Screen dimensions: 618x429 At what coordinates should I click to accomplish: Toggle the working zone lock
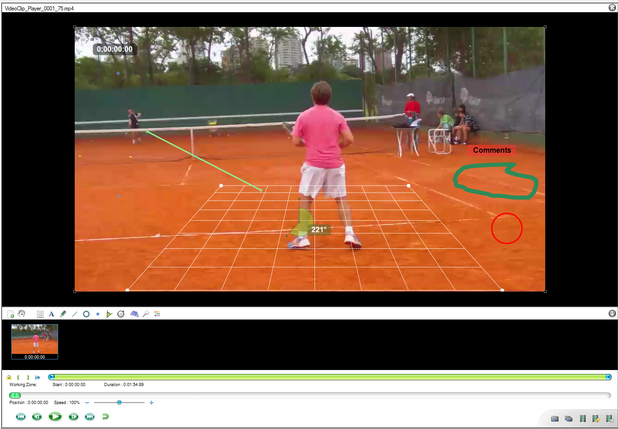9,377
